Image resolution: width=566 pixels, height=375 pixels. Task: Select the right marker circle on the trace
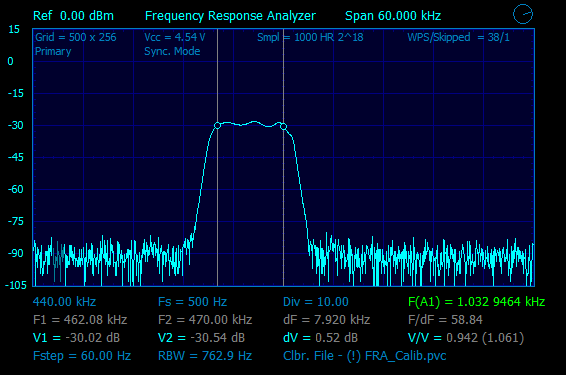point(283,126)
